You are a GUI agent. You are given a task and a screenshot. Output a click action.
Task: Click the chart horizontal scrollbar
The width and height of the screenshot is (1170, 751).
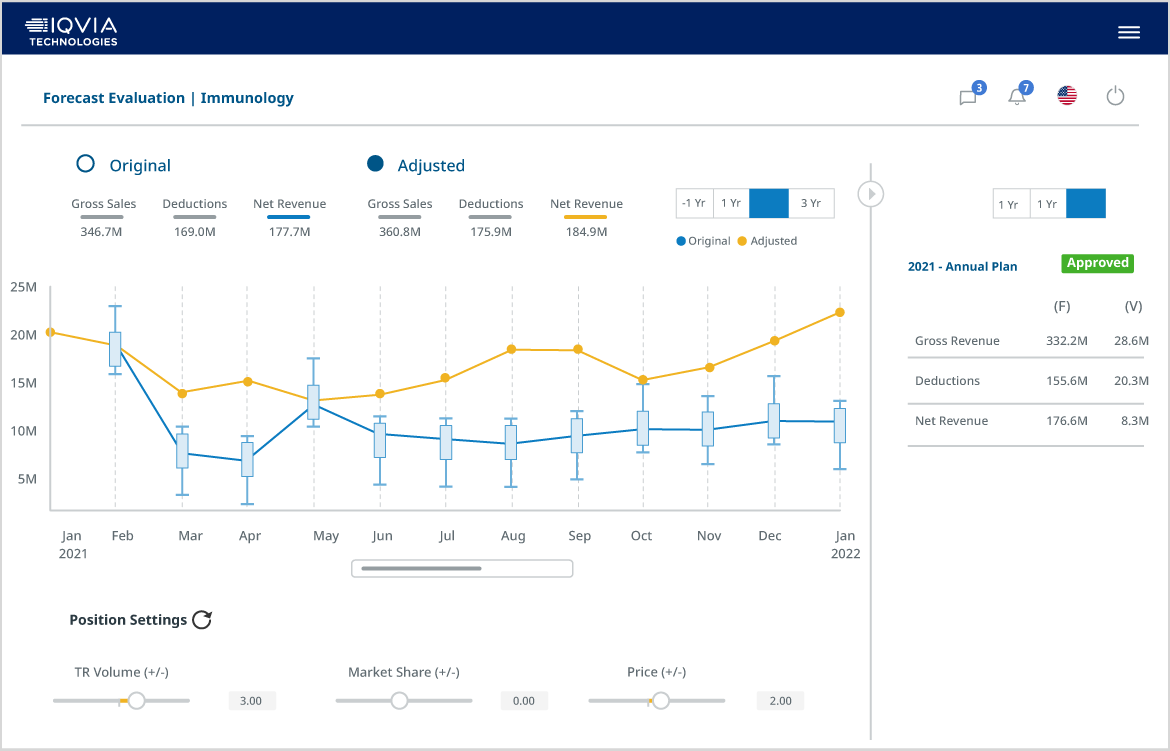click(462, 569)
